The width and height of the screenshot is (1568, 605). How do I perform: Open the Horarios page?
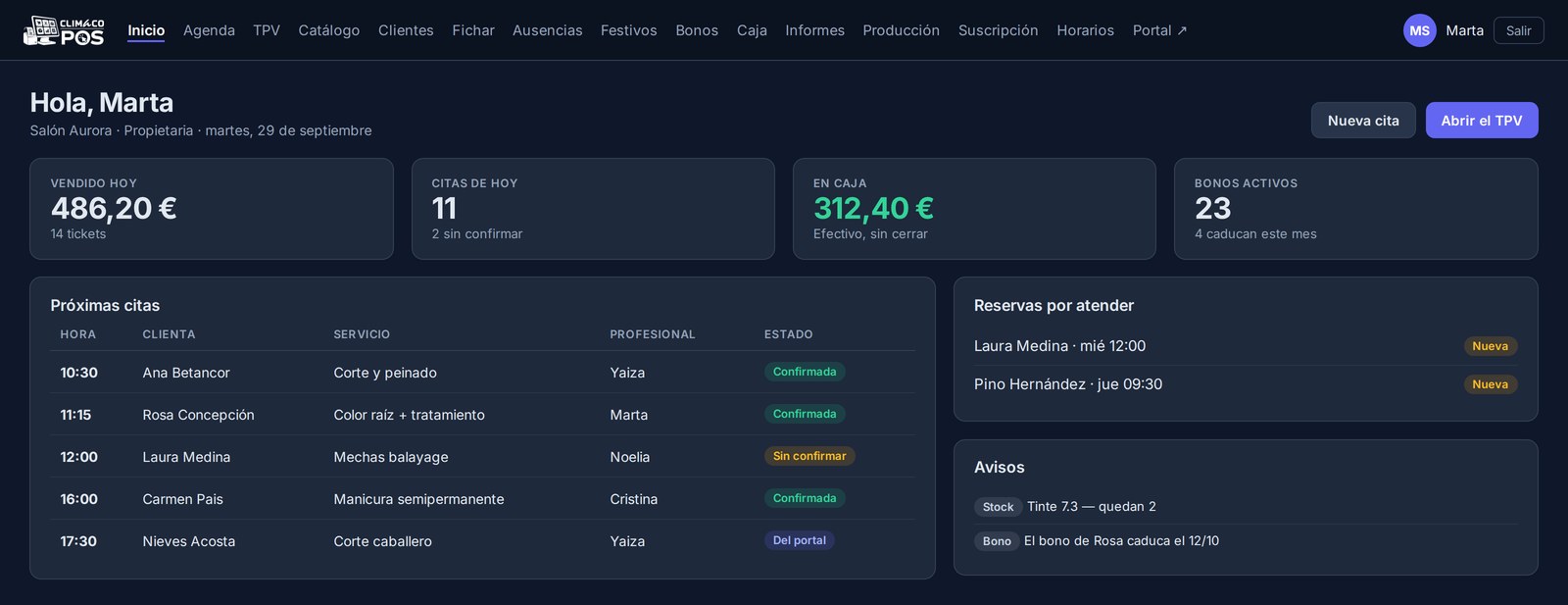click(x=1086, y=30)
